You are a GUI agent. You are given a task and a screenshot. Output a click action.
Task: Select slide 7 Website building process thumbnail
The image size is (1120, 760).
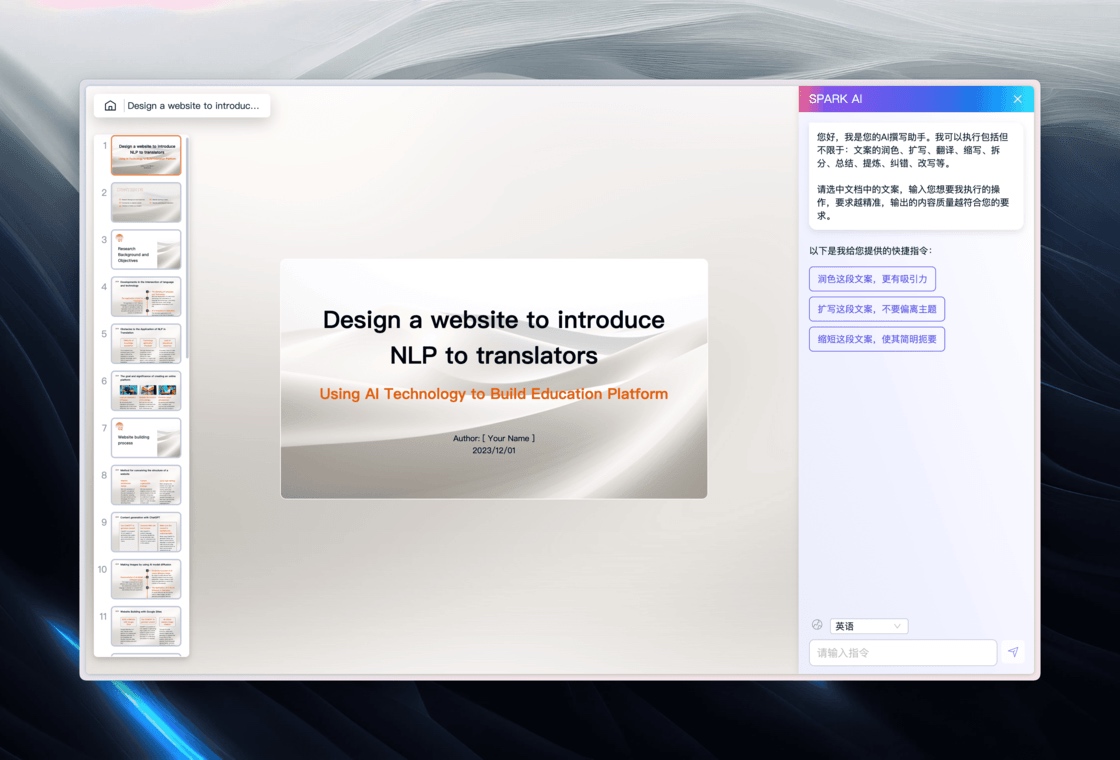pos(146,438)
